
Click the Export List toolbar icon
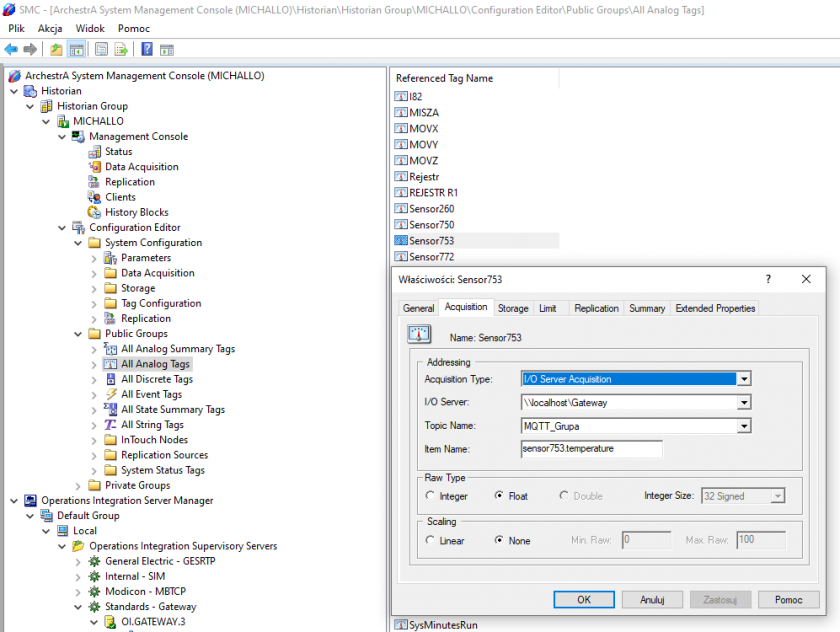121,49
